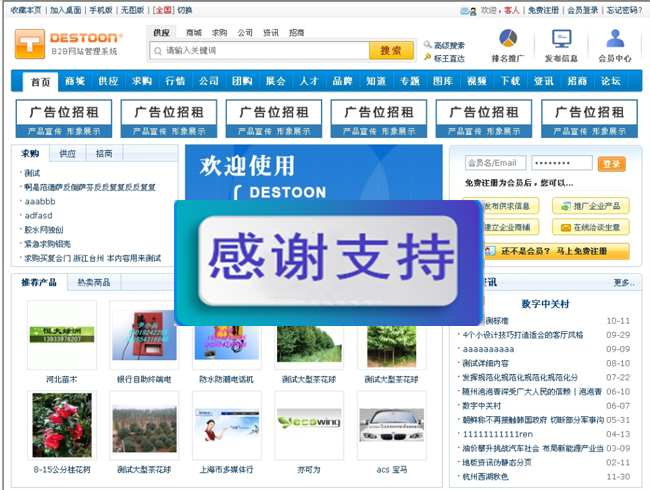Viewport: 650px width, 490px height.
Task: Click 收藏本页 top link
Action: (26, 10)
